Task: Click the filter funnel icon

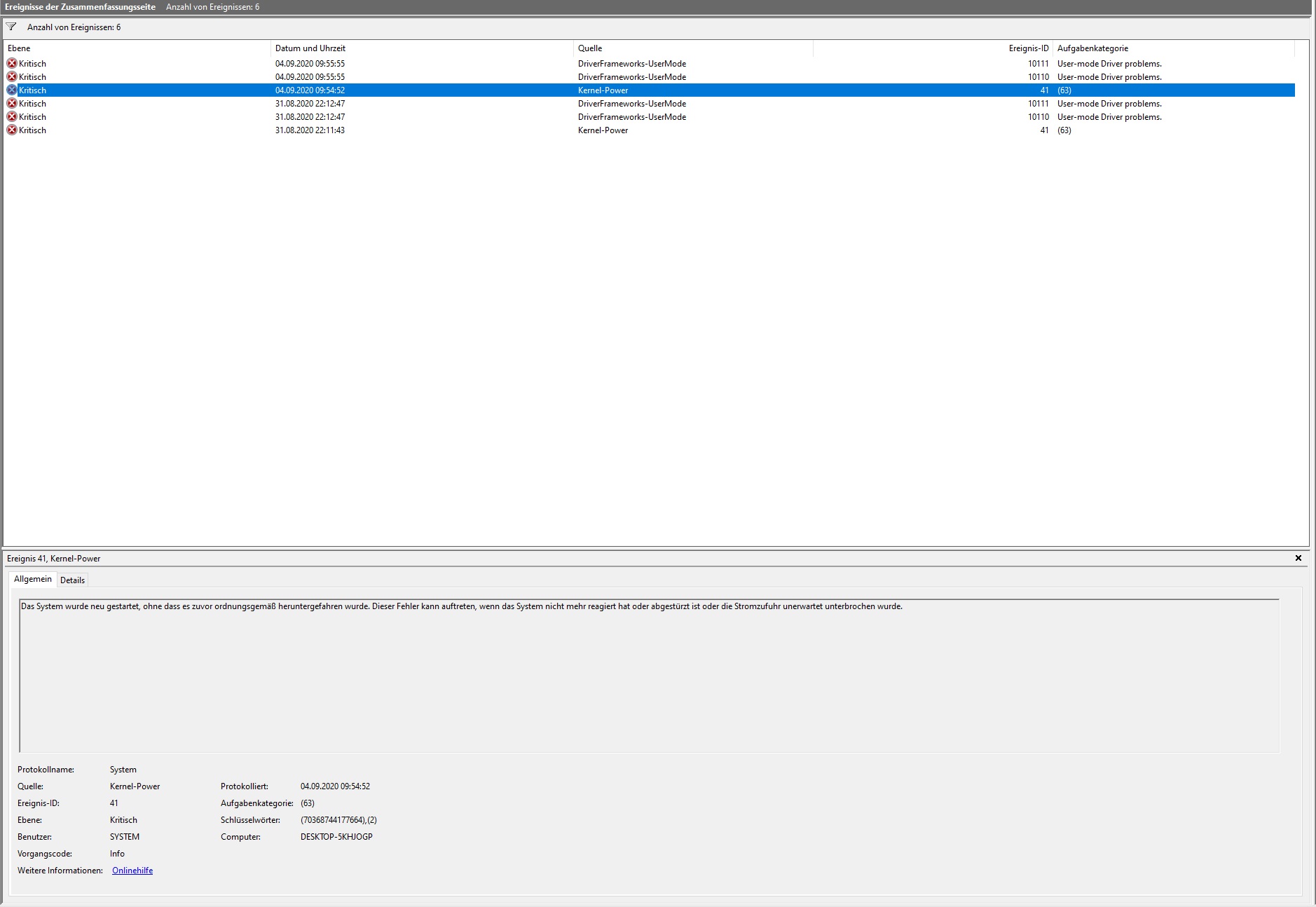Action: coord(11,27)
